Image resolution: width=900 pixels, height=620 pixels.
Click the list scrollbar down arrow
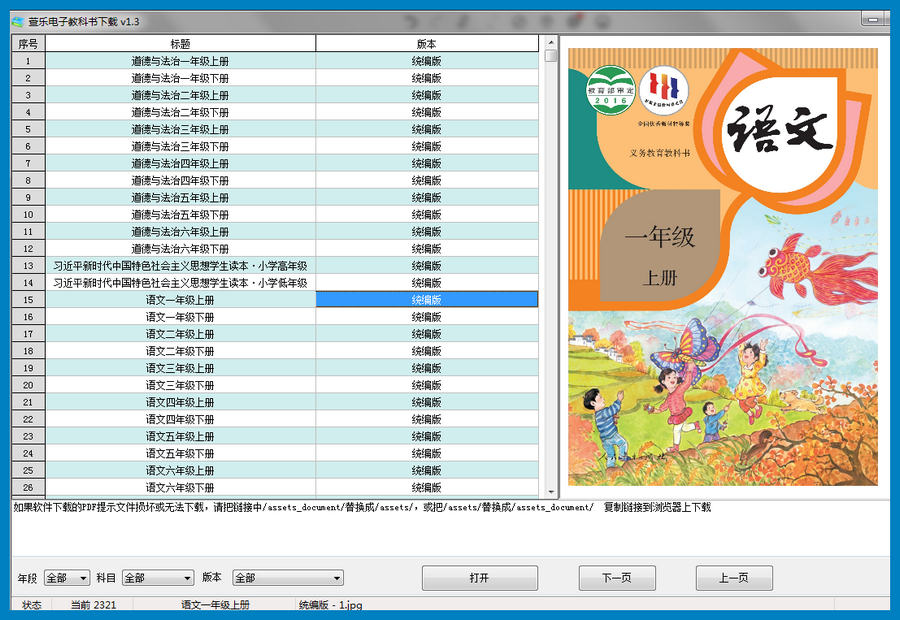click(x=551, y=492)
